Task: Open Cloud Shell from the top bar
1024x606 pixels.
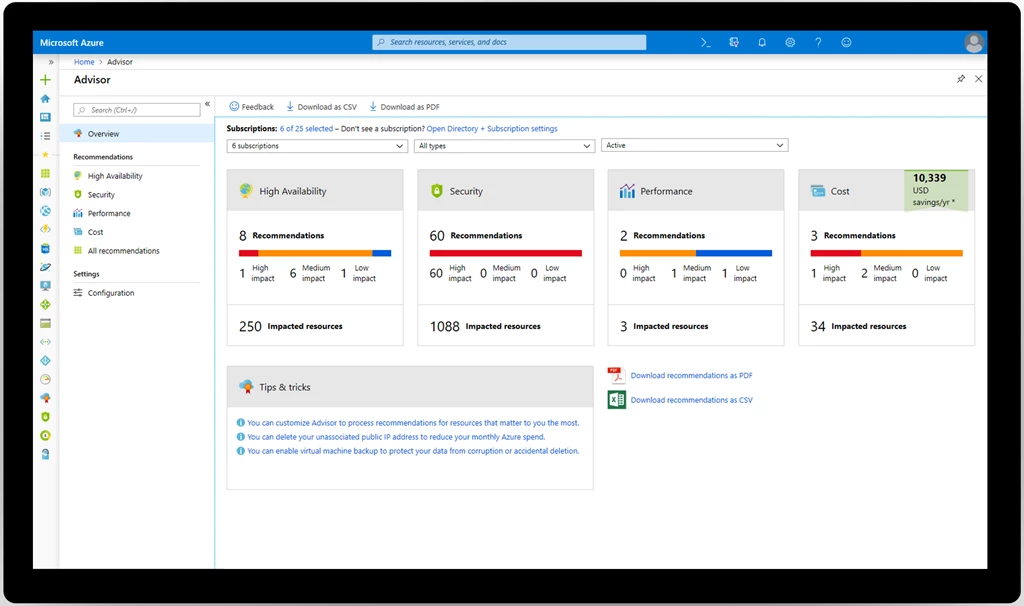Action: tap(706, 43)
